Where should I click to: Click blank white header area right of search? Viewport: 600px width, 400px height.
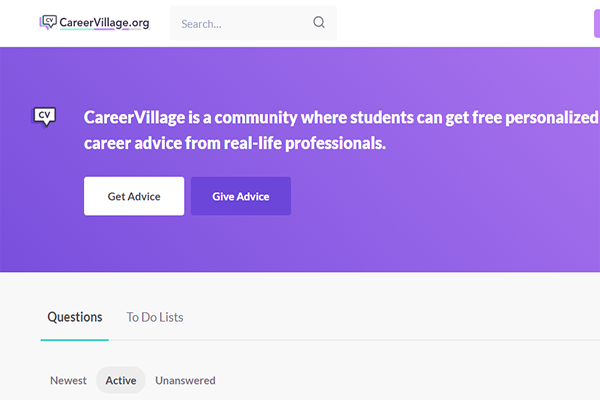coord(450,23)
